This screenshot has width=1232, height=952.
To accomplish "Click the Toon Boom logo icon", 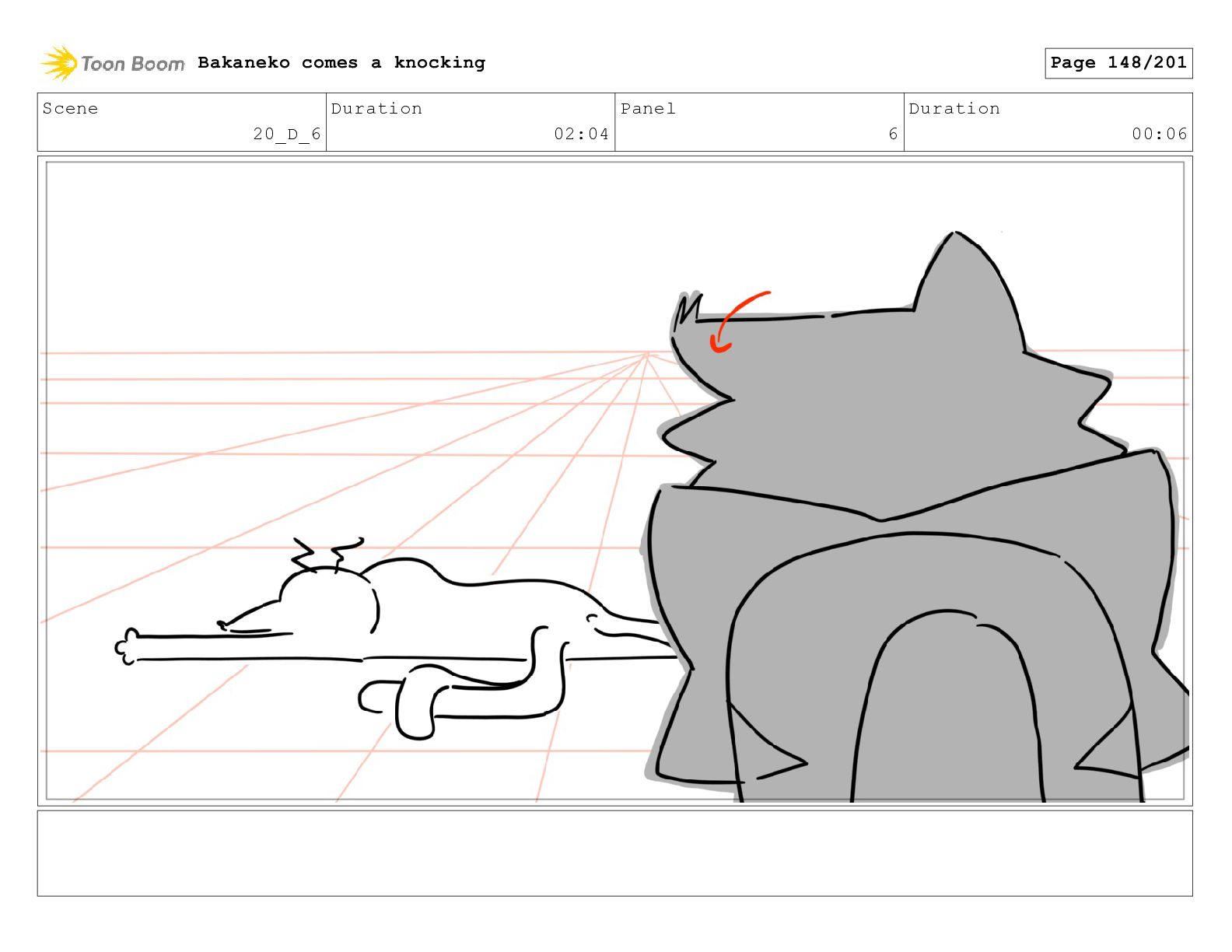I will tap(59, 63).
